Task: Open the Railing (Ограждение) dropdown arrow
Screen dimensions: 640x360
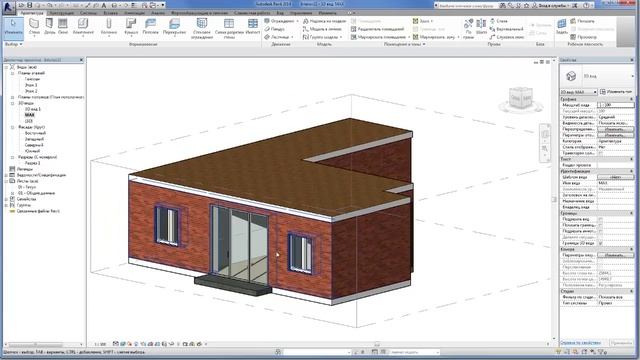Action: 298,21
